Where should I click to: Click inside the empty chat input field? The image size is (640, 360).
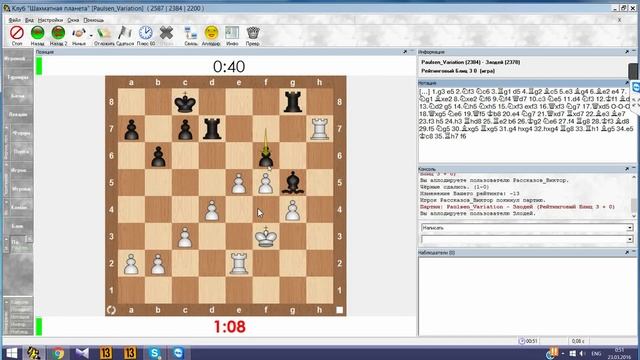524,239
